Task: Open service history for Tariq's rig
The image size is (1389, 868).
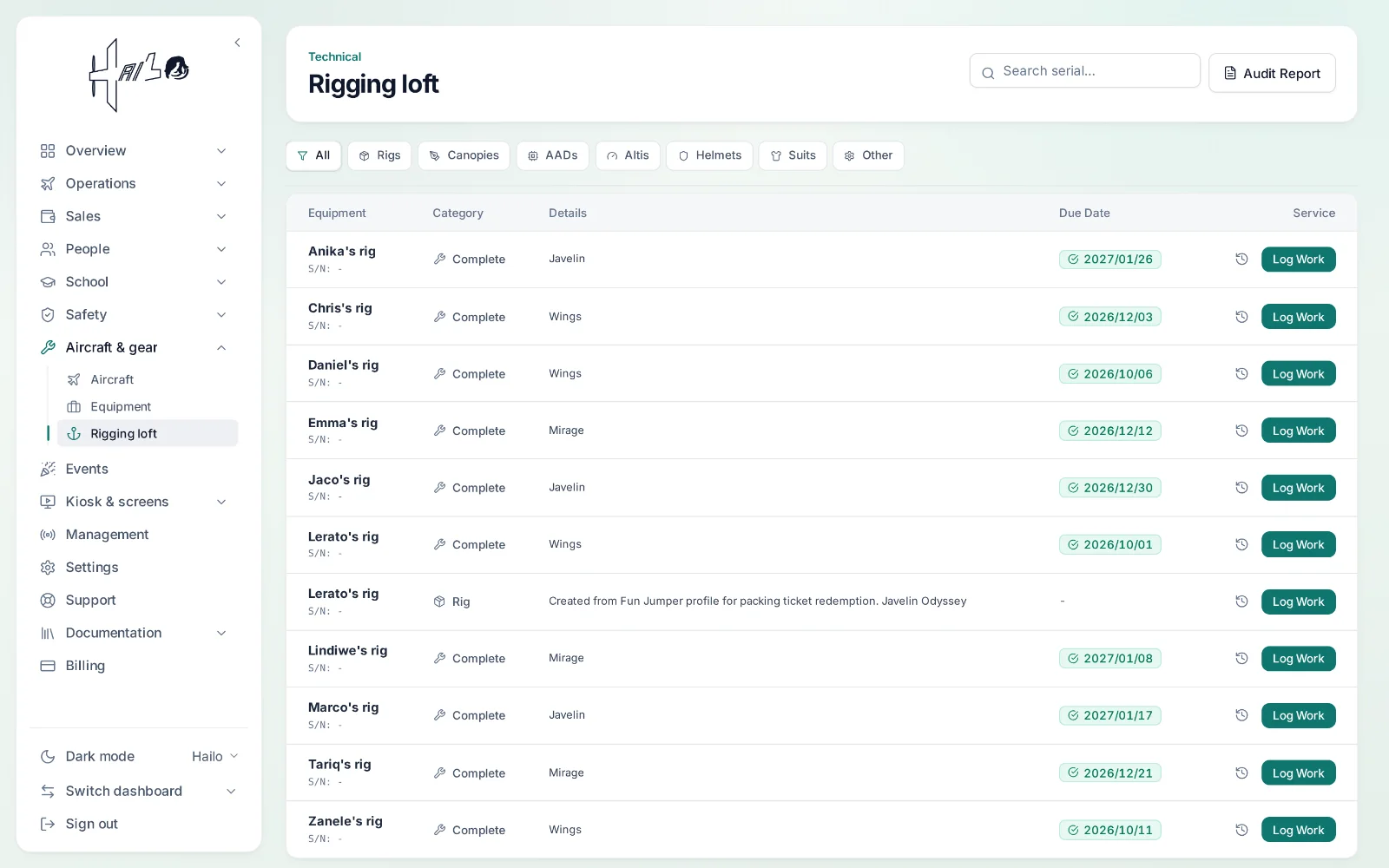Action: (x=1241, y=773)
